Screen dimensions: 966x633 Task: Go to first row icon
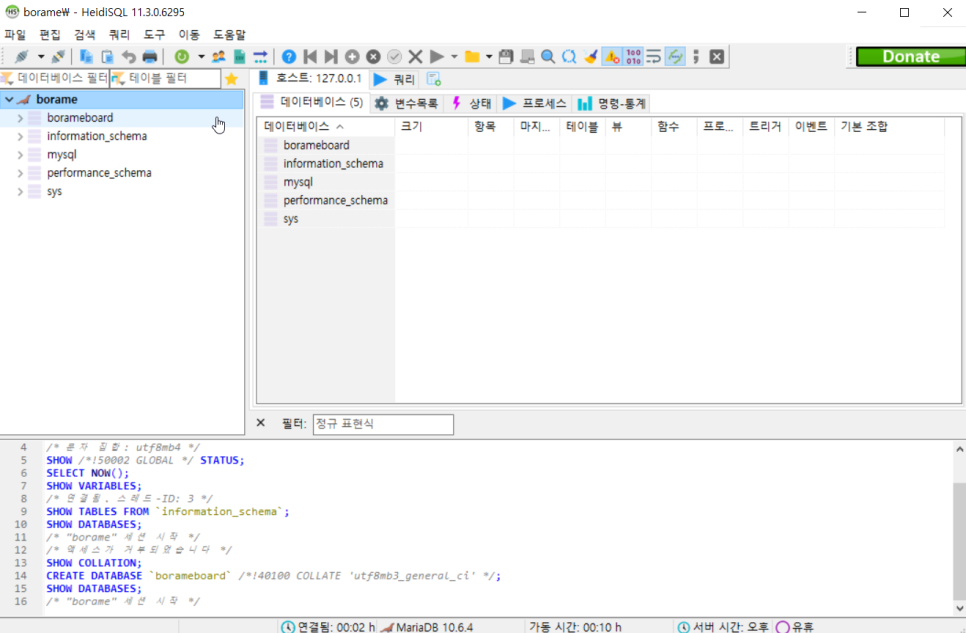pos(310,57)
